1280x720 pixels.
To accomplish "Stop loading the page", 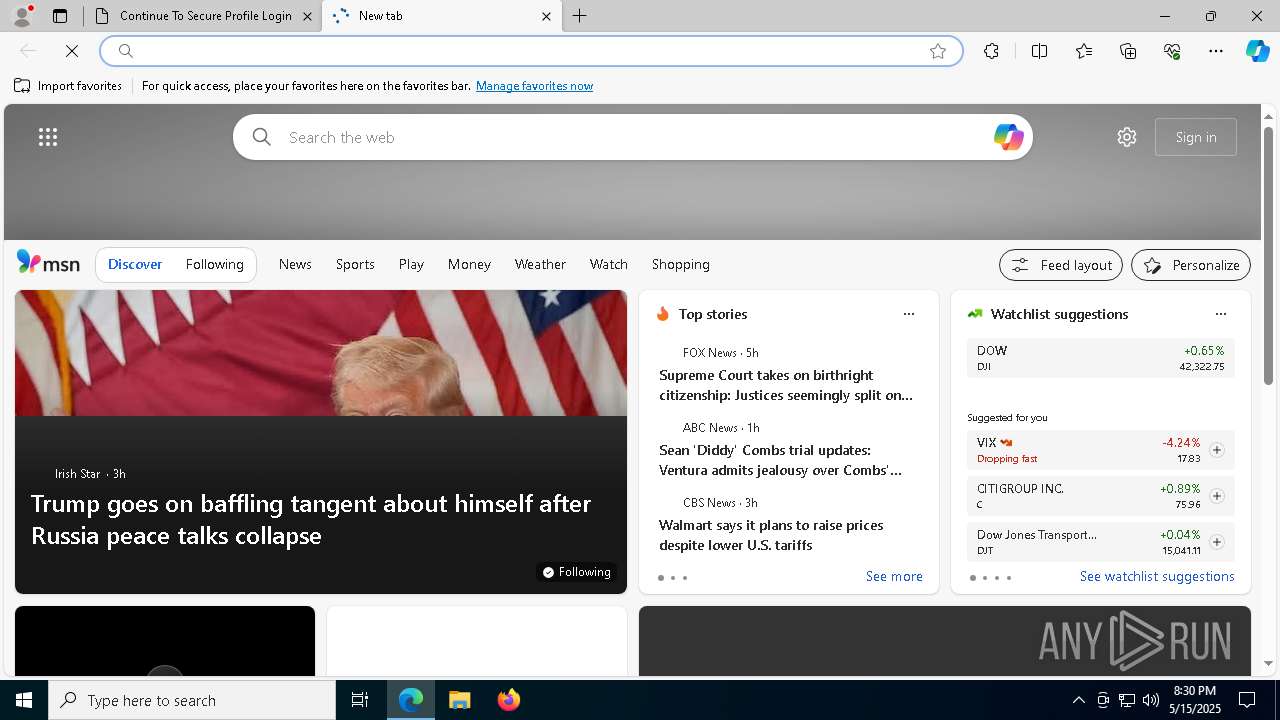I will [72, 51].
